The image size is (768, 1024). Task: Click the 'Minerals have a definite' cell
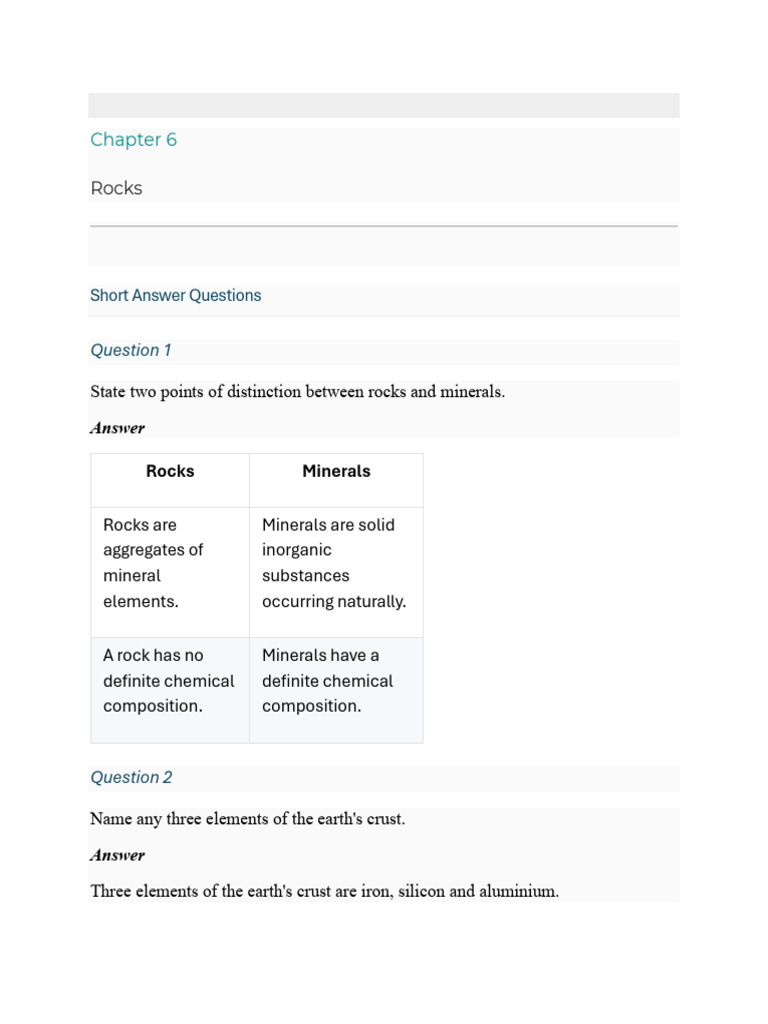point(336,690)
